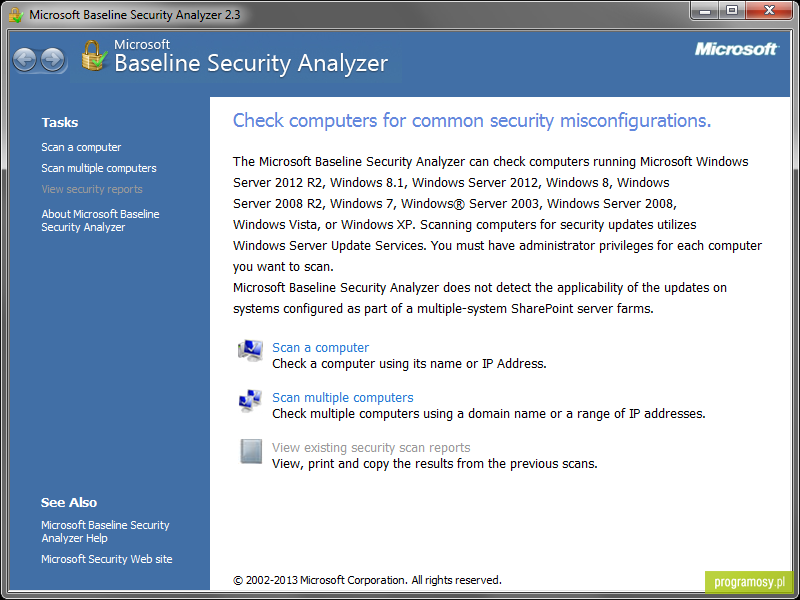Click the title bar padlock app icon

pyautogui.click(x=16, y=14)
